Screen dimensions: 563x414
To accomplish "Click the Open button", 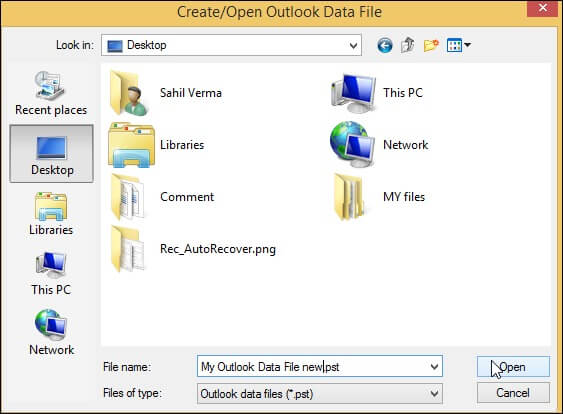I will 513,367.
